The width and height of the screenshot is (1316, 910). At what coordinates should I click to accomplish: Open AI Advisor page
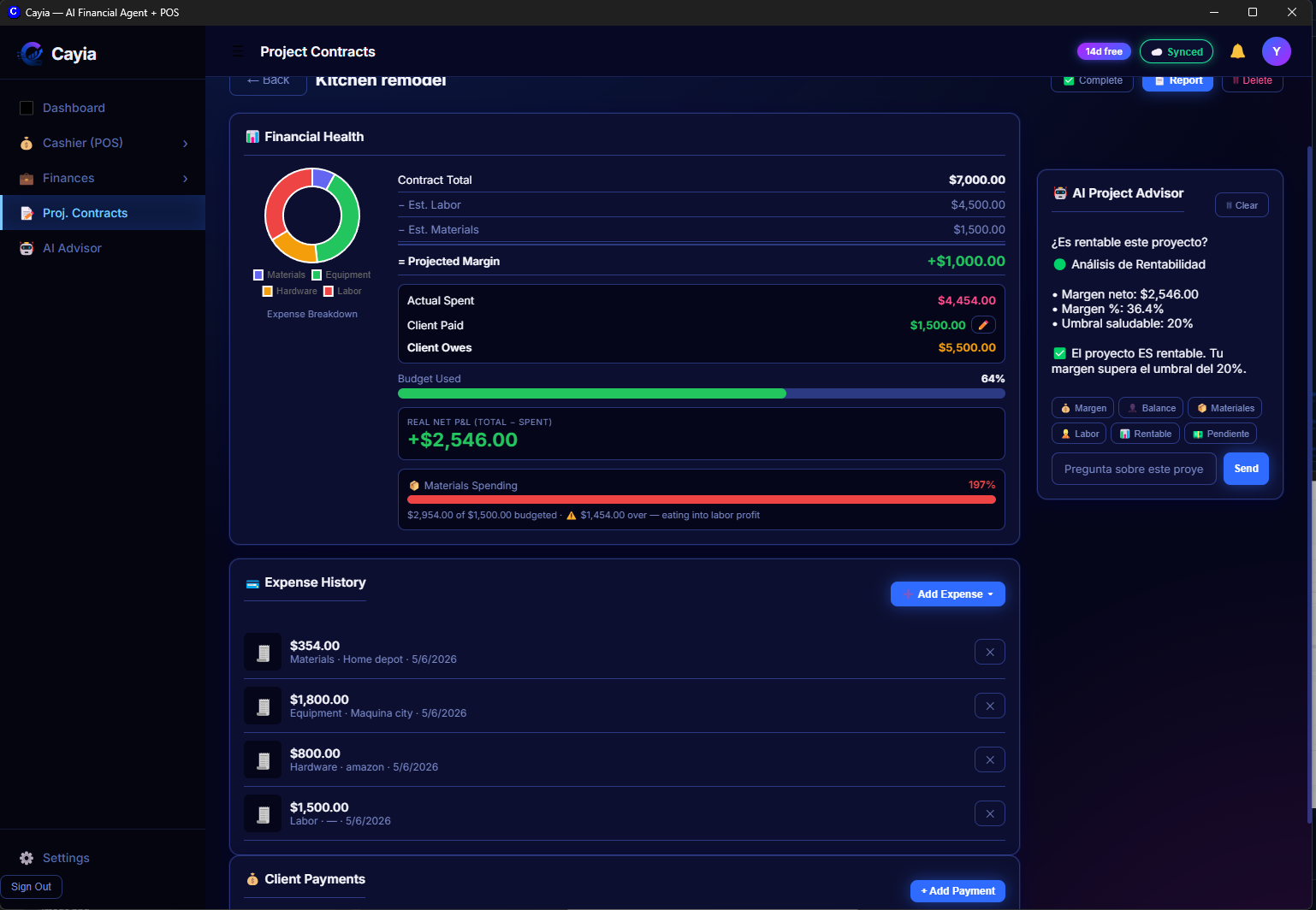pyautogui.click(x=103, y=248)
